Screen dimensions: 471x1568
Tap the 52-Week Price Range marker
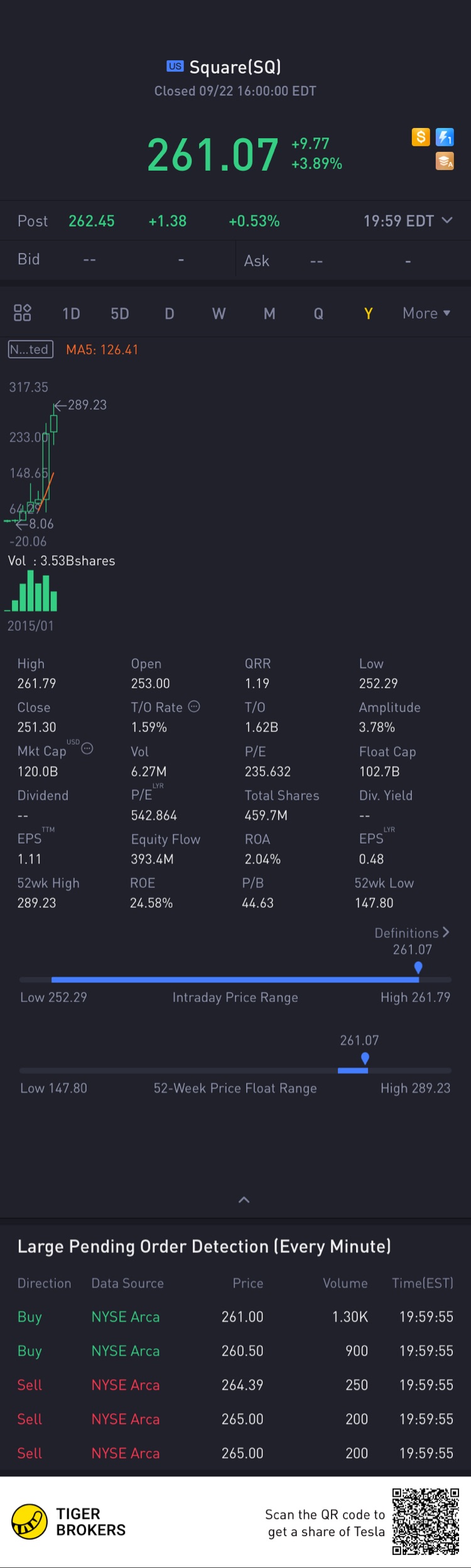[x=365, y=1058]
